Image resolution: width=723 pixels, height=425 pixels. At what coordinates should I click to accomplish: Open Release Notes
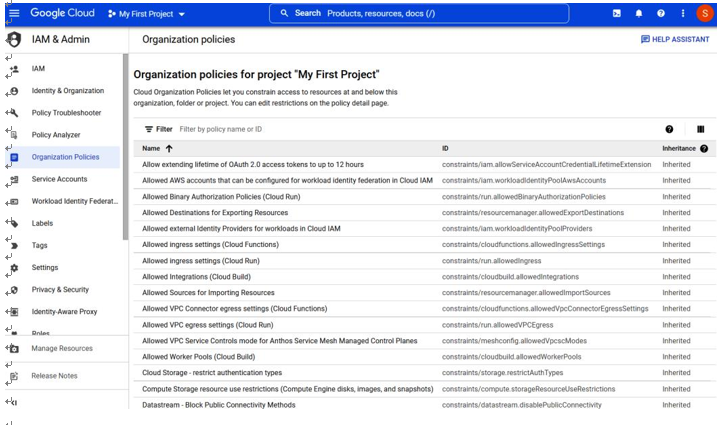pyautogui.click(x=54, y=376)
